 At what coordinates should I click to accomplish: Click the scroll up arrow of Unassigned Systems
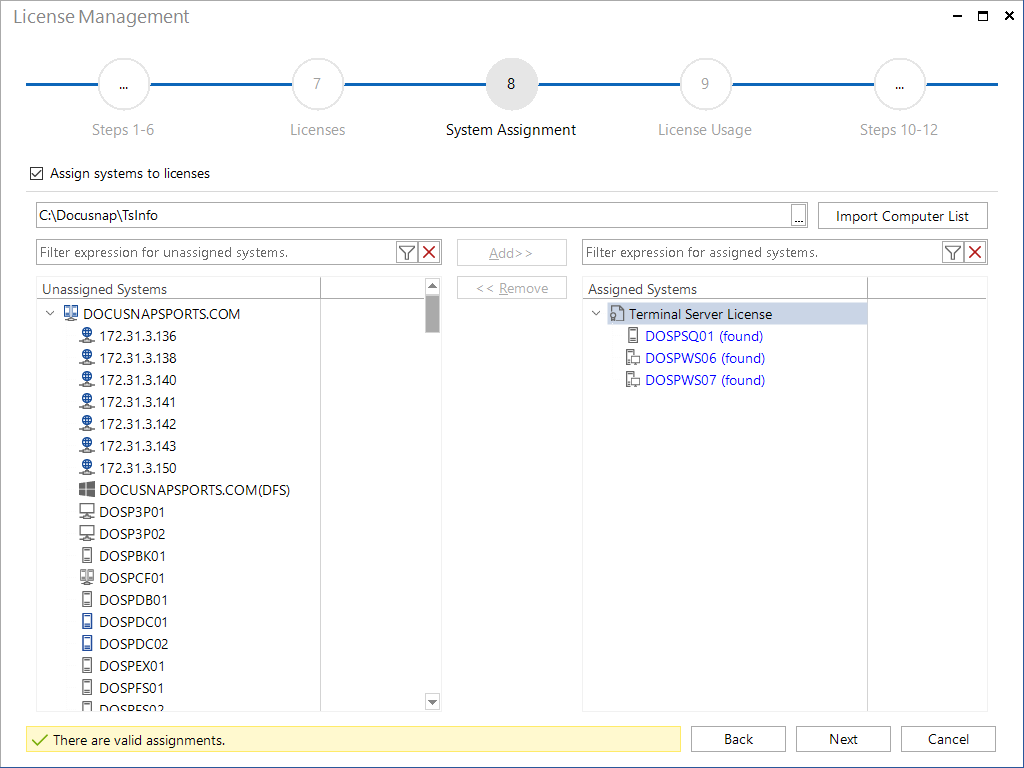[432, 286]
